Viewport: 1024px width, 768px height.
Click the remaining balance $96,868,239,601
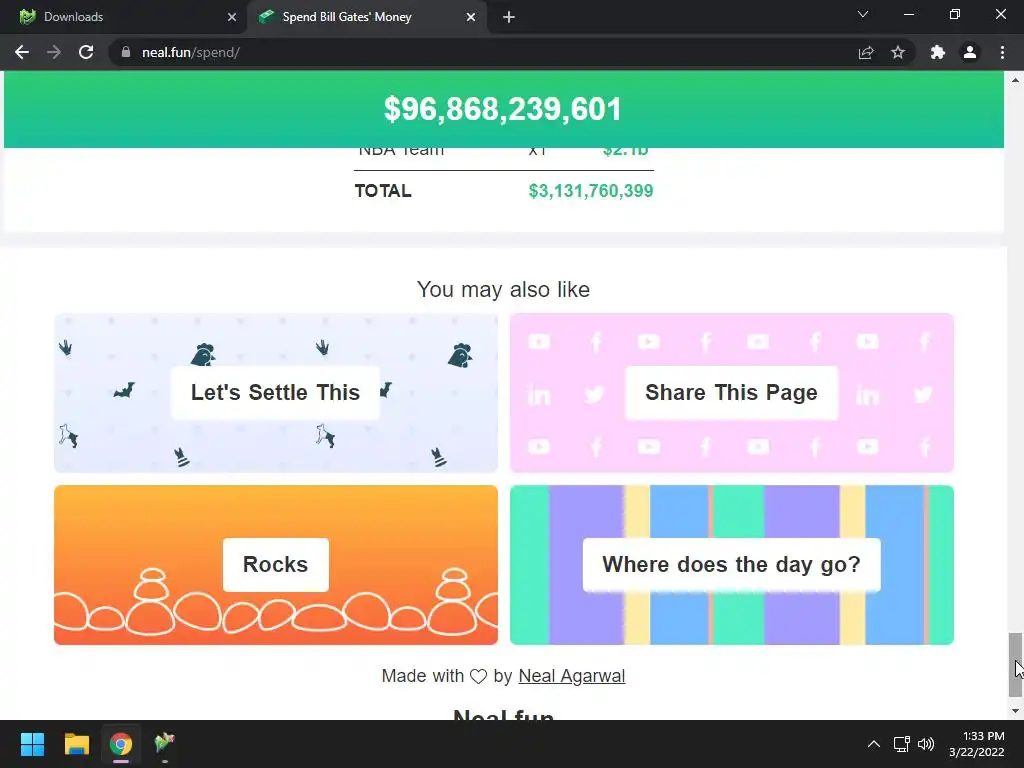point(503,109)
